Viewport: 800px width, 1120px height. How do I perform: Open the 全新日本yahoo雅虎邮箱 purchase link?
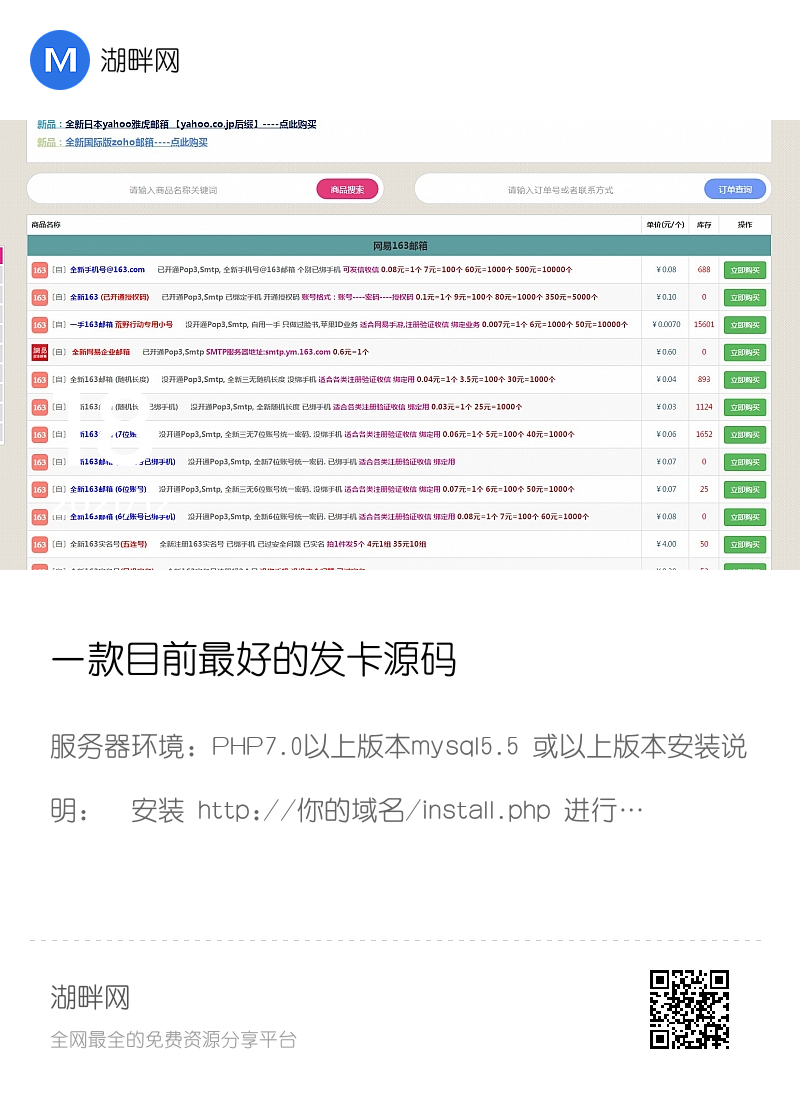pyautogui.click(x=191, y=124)
